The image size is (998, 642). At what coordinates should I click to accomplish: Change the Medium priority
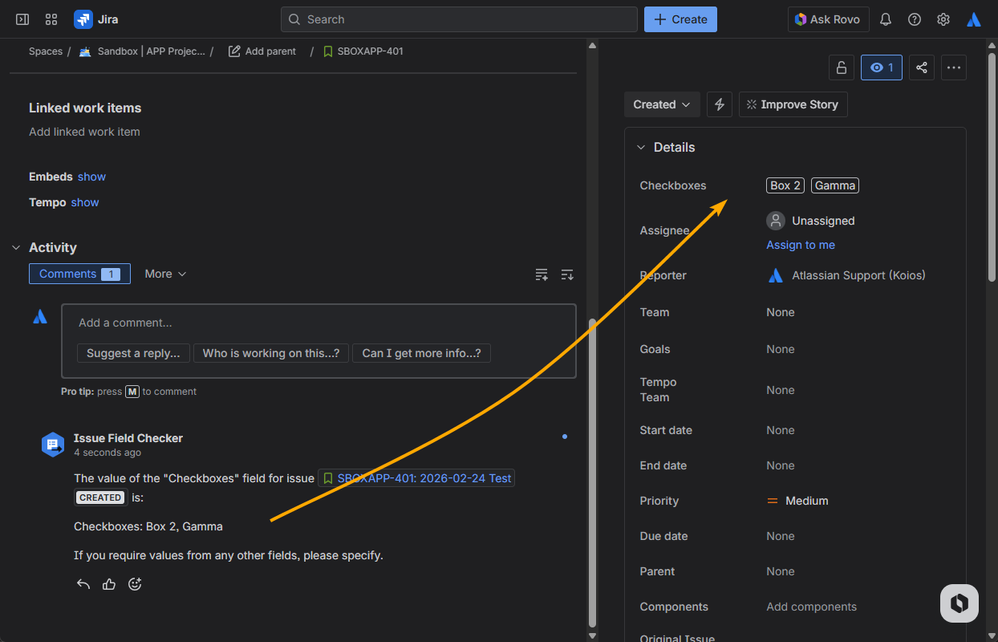tap(798, 501)
